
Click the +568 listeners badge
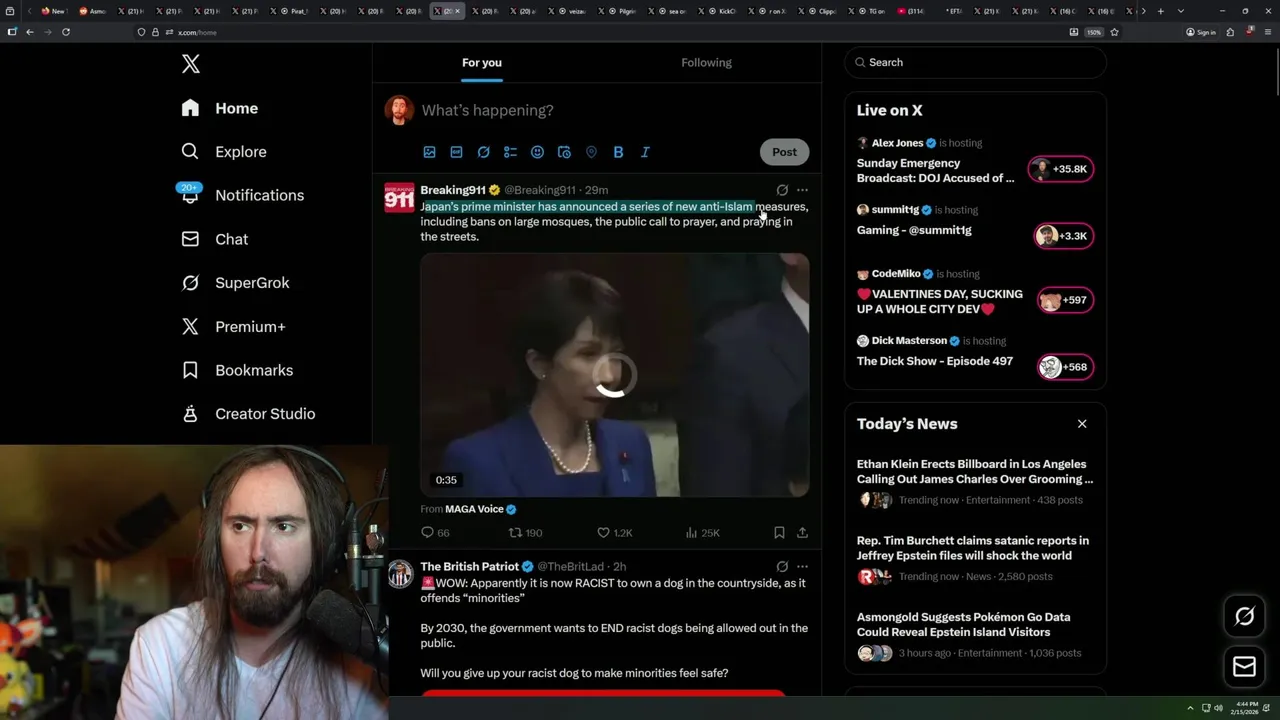[1066, 367]
